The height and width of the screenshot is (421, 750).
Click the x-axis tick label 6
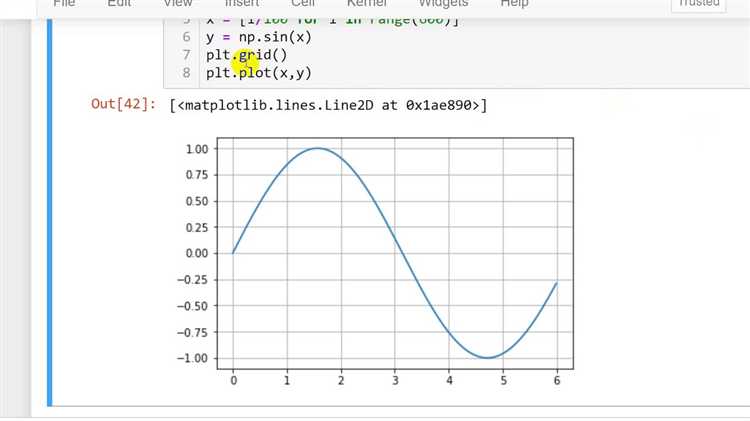tap(557, 380)
